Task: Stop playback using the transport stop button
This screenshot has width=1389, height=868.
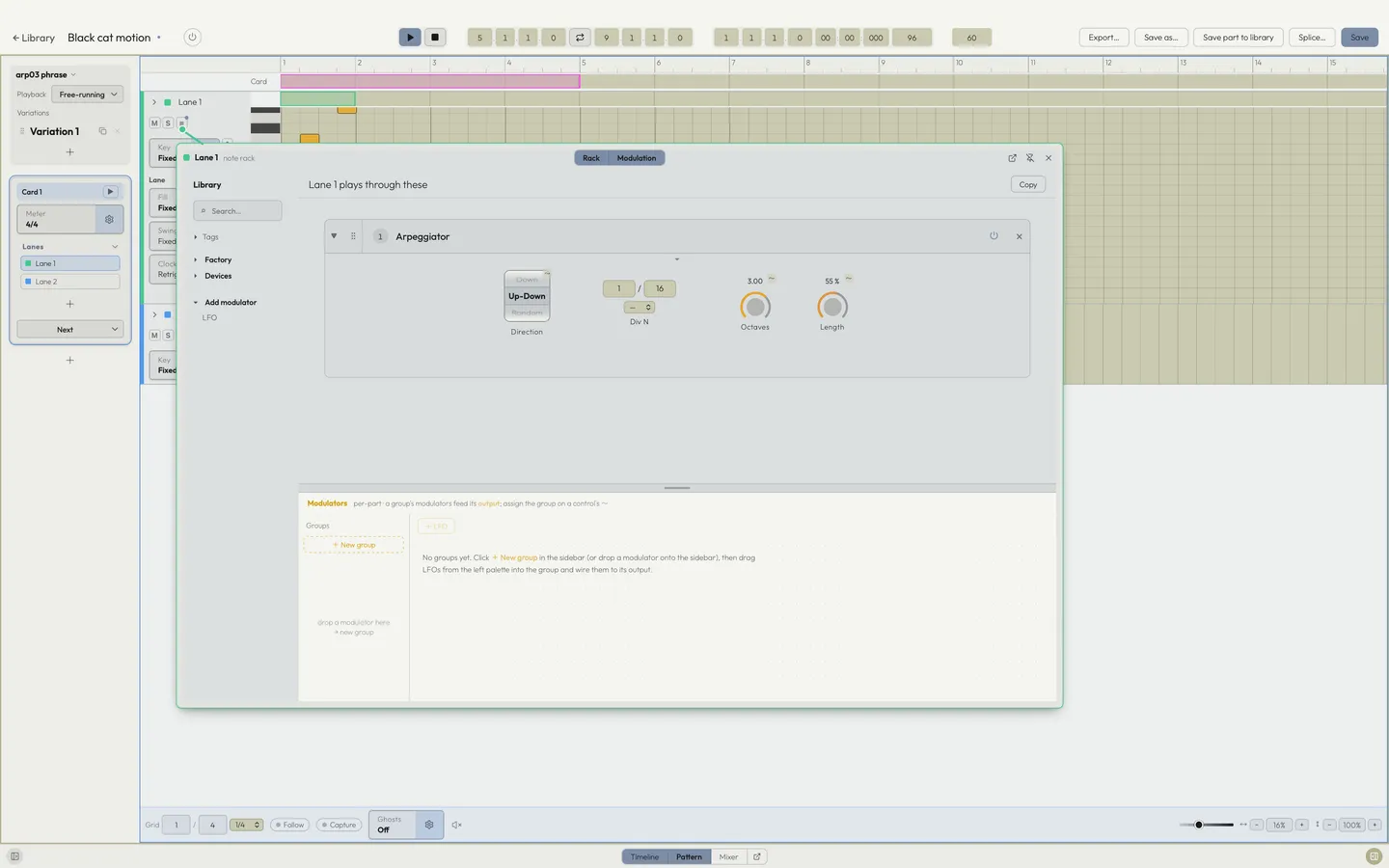Action: [435, 38]
